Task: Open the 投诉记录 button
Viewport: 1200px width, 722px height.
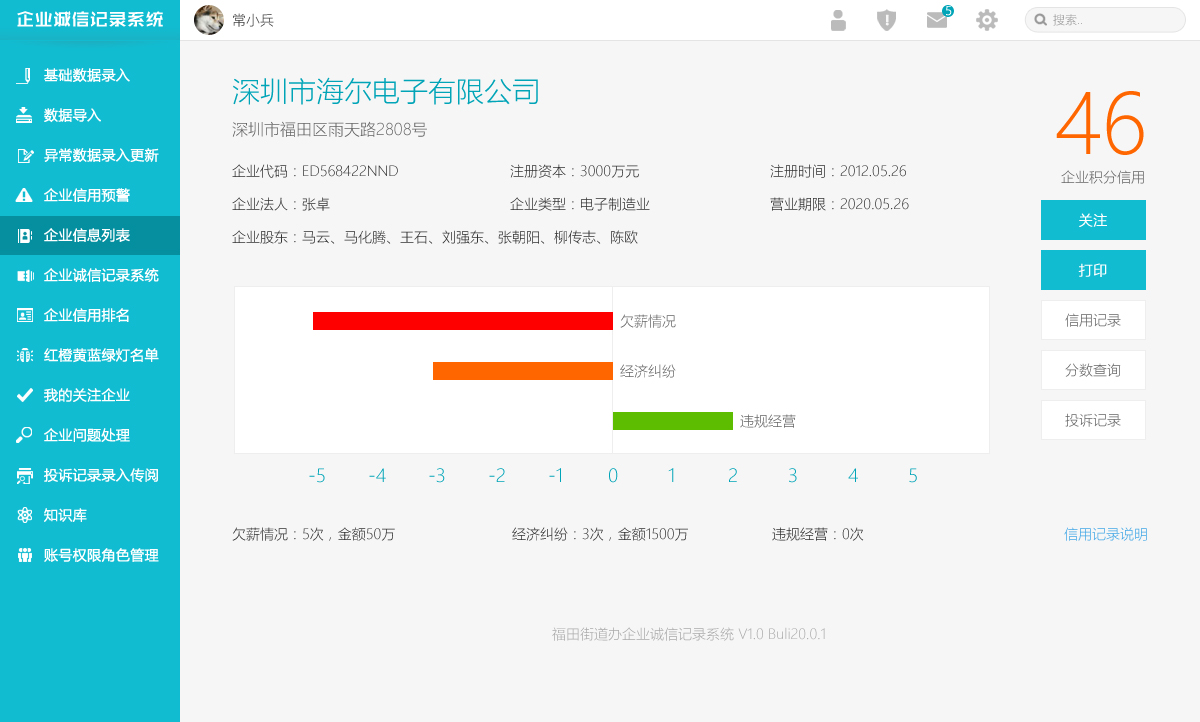Action: (1093, 420)
